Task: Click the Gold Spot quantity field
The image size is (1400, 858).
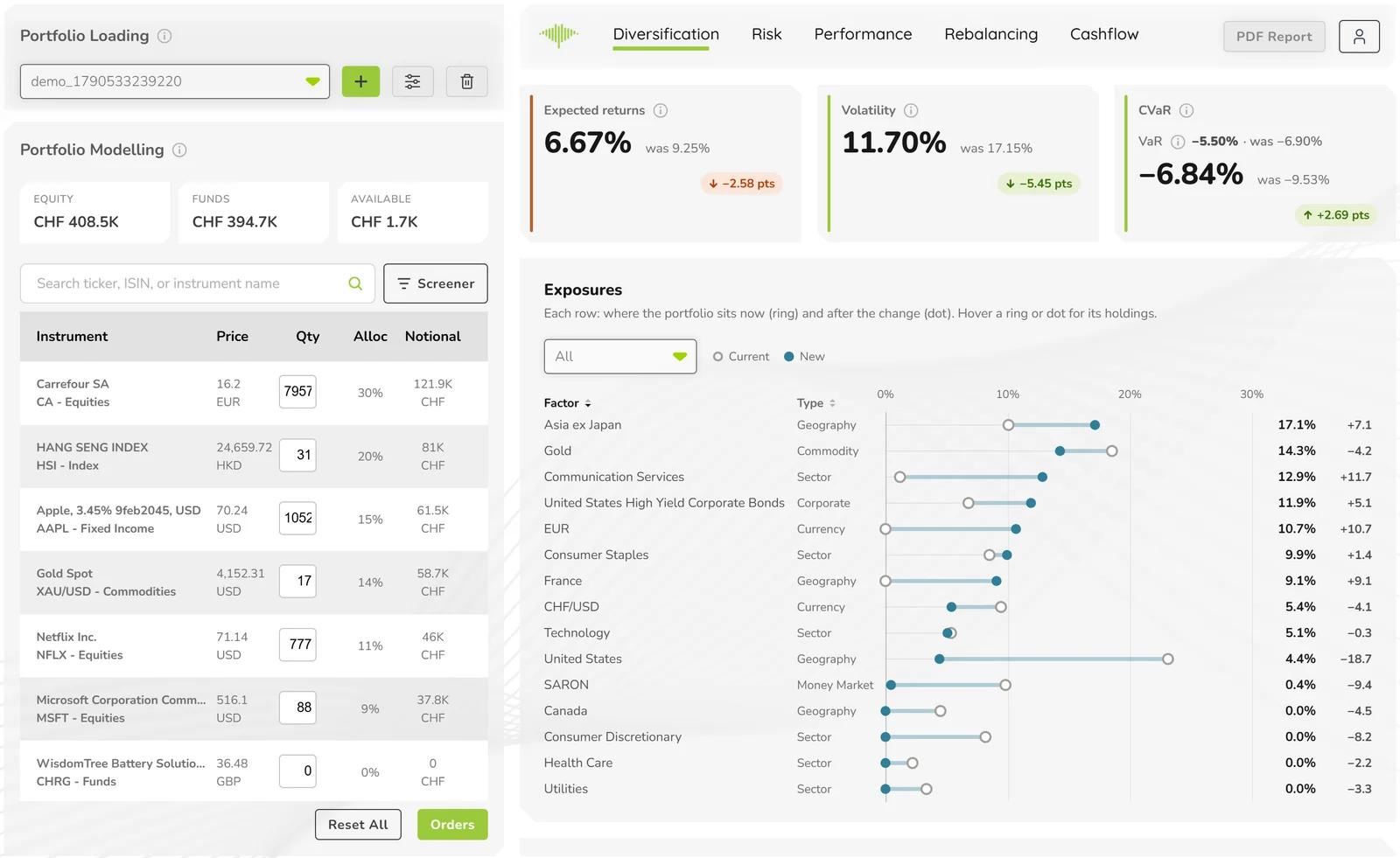Action: tap(297, 581)
